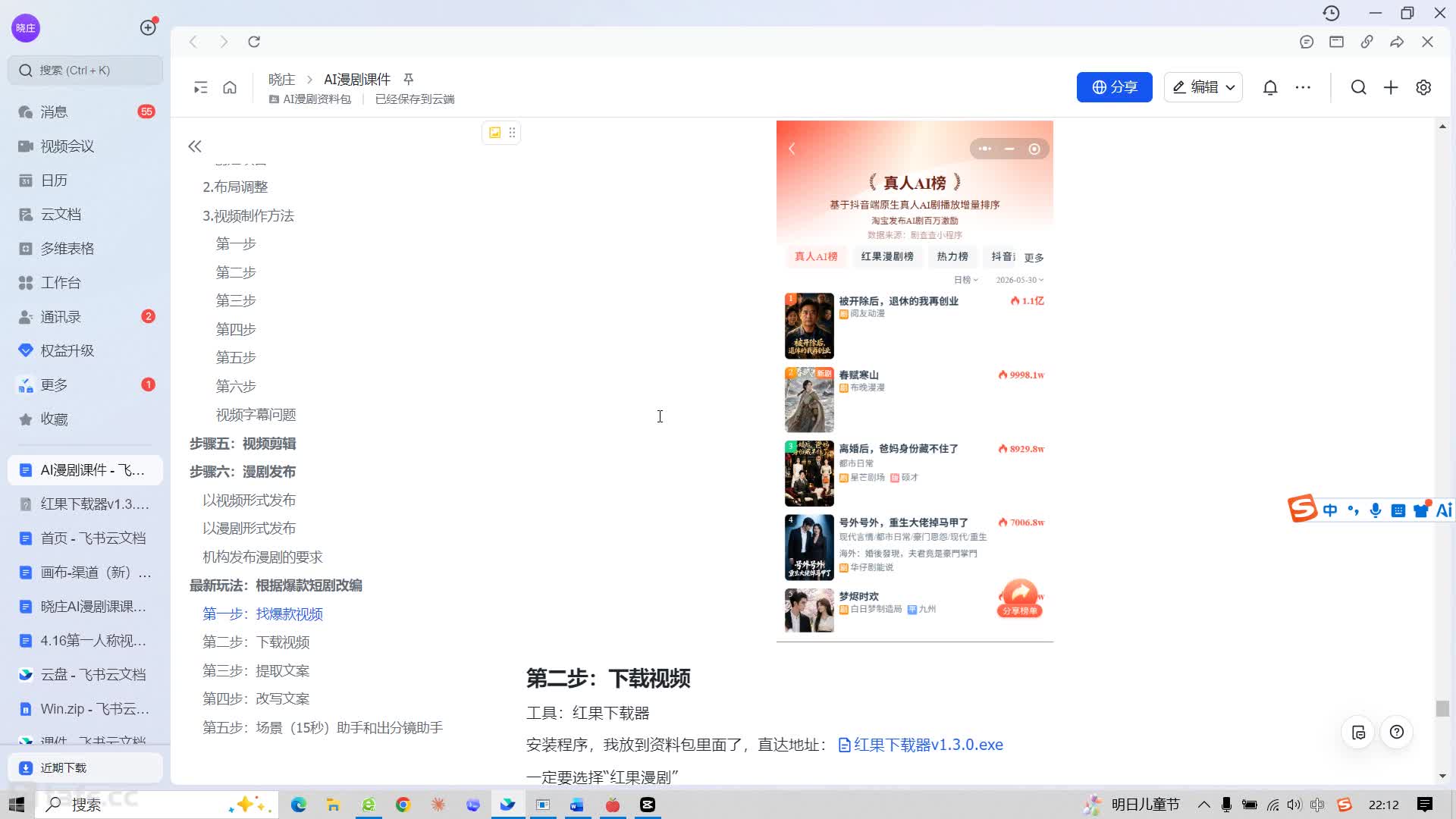Viewport: 1456px width, 819px height.
Task: Go to the docs home icon
Action: (x=230, y=87)
